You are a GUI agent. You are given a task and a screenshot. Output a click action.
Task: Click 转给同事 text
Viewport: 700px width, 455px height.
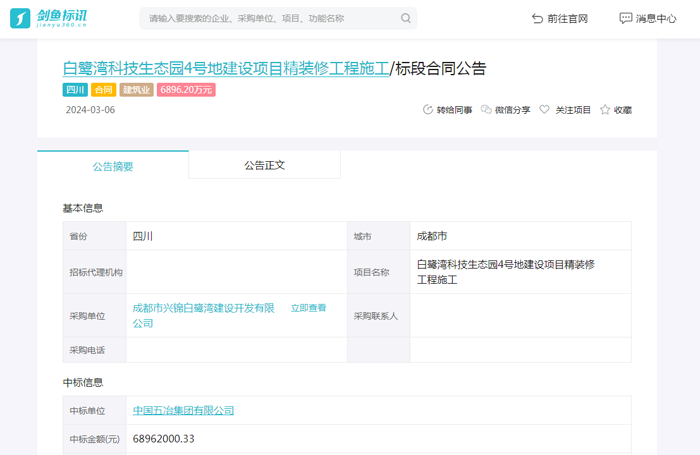click(x=454, y=110)
